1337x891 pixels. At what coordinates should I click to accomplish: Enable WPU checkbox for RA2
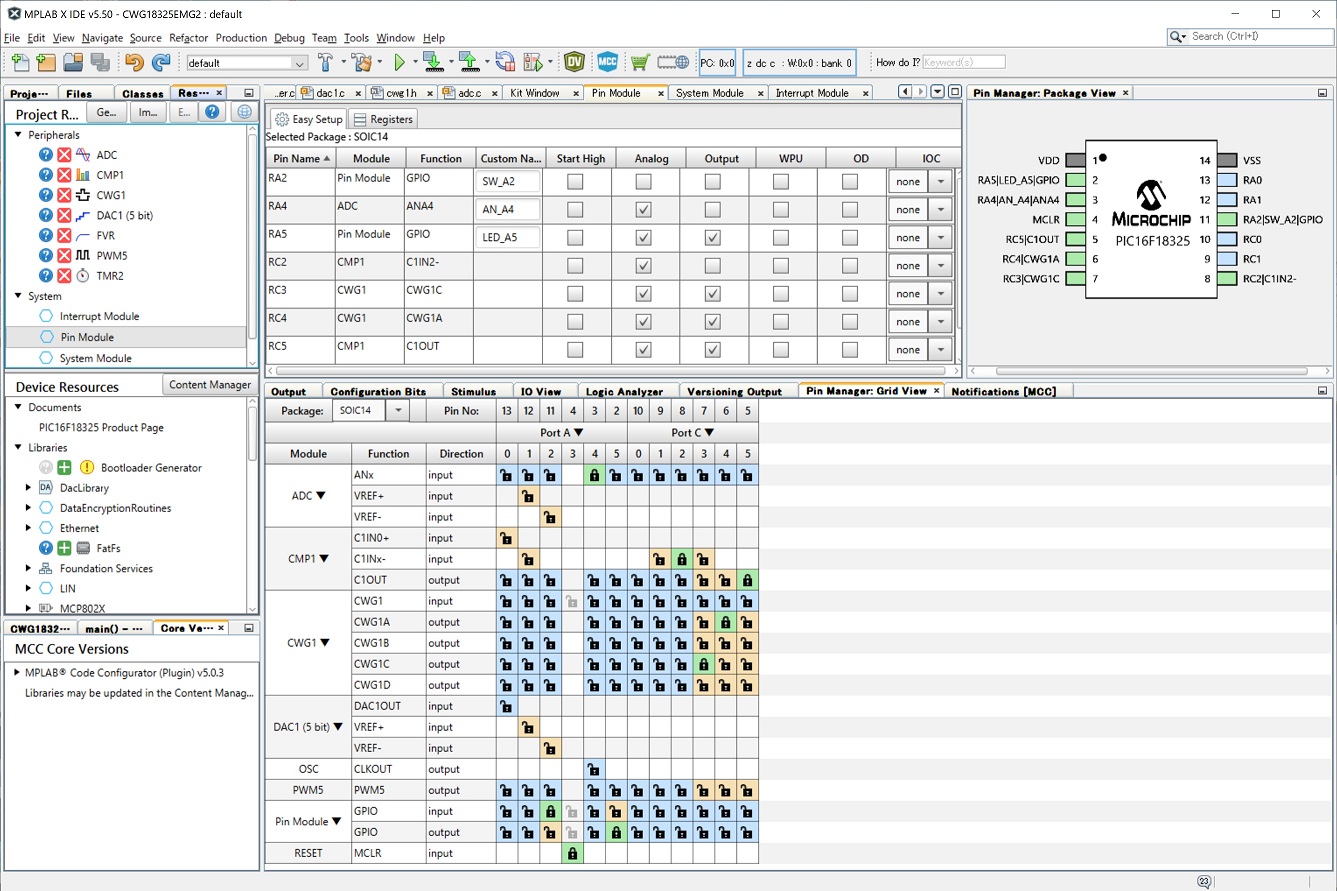pos(781,182)
